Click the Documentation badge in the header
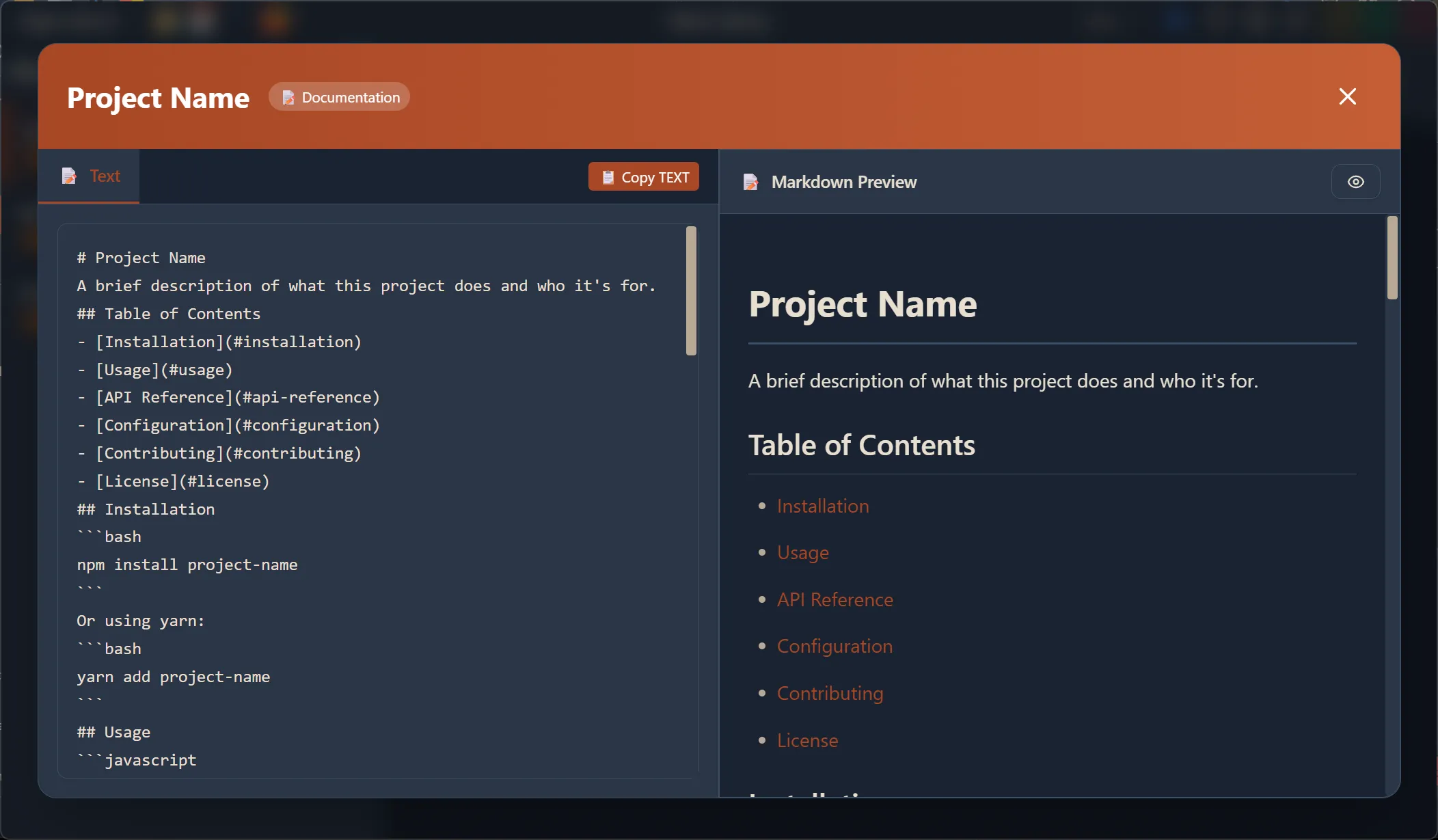Viewport: 1438px width, 840px height. coord(339,97)
